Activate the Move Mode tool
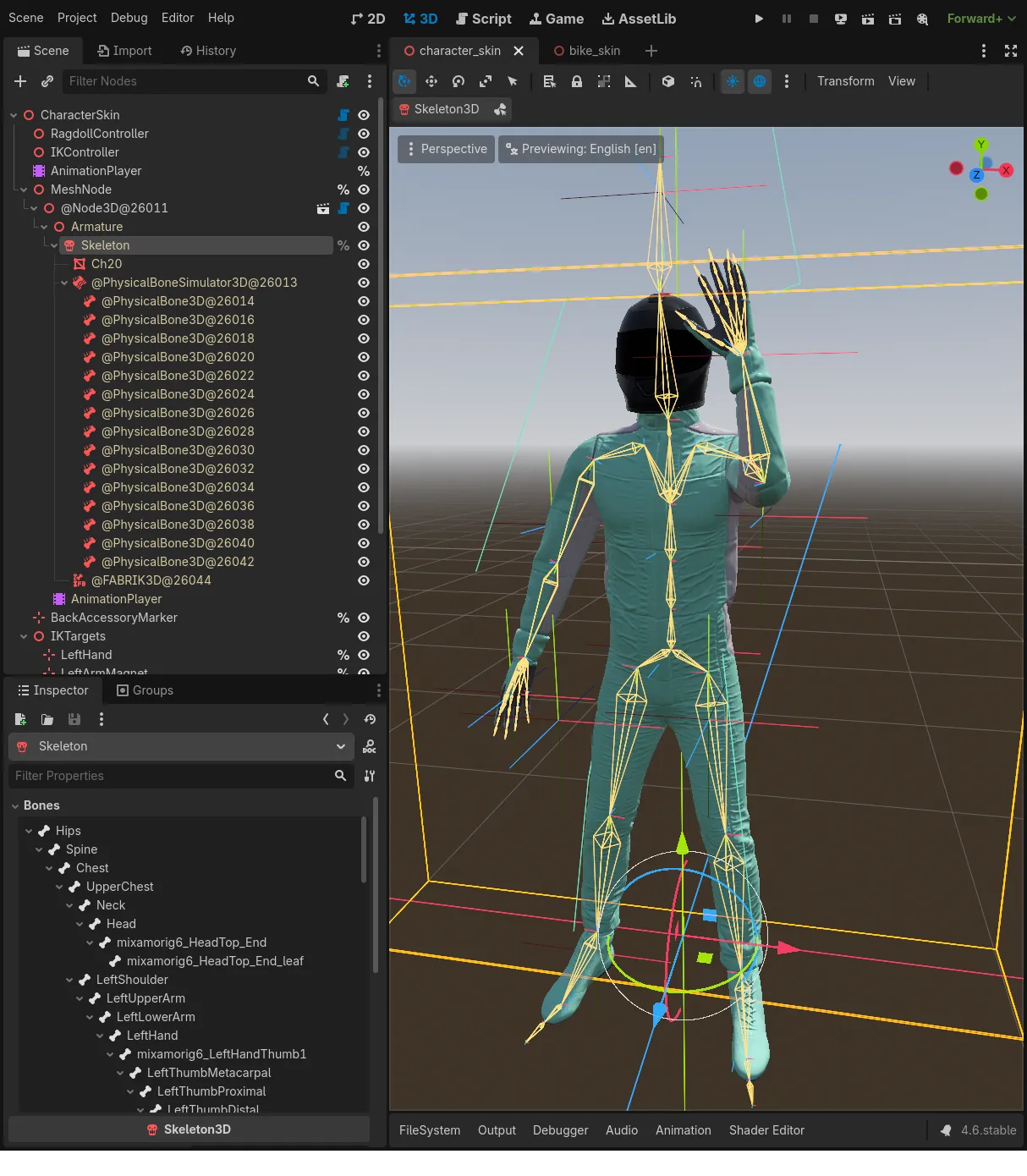This screenshot has width=1027, height=1176. click(x=431, y=81)
